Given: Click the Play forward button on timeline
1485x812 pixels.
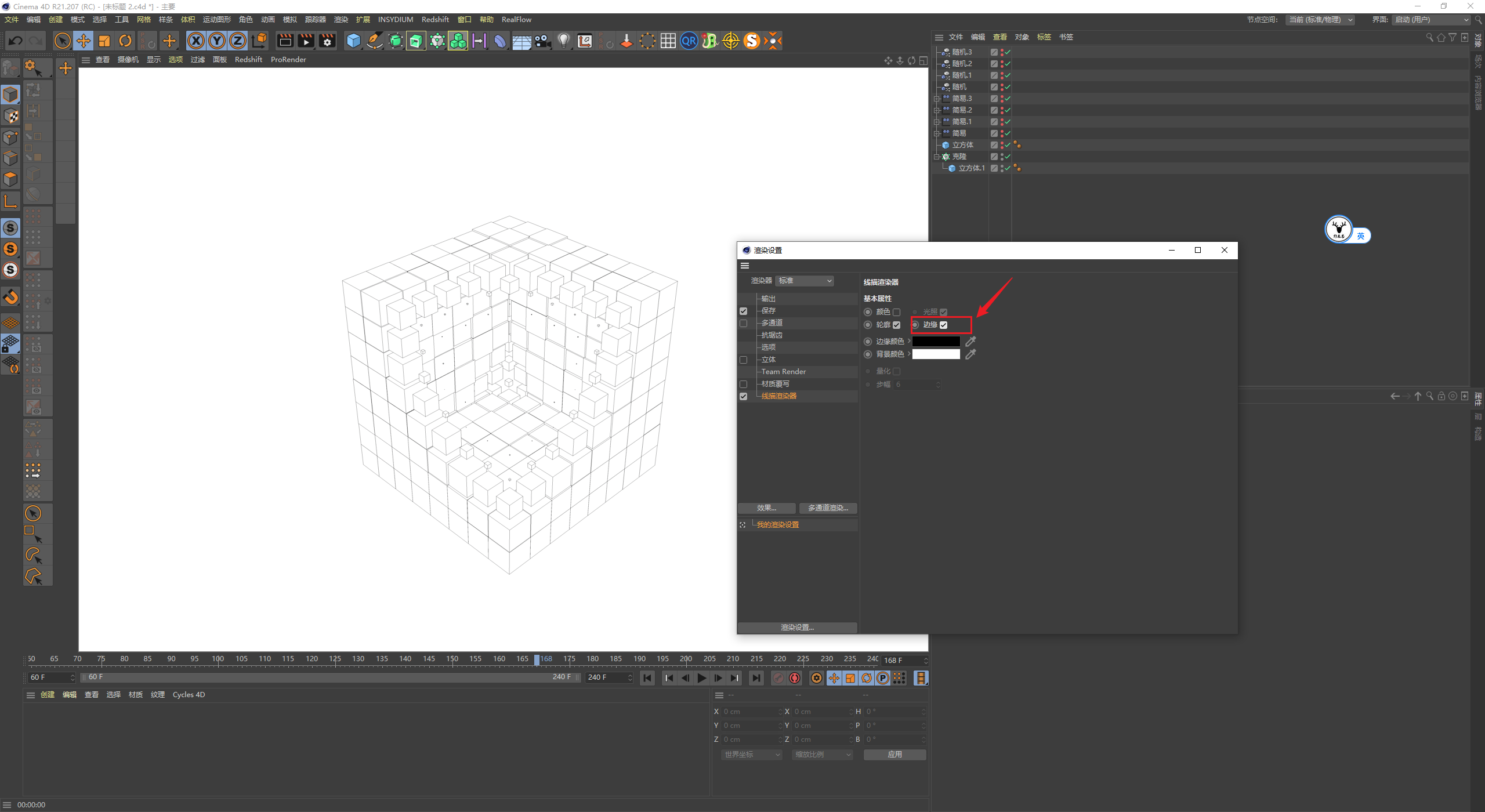Looking at the screenshot, I should tap(701, 678).
